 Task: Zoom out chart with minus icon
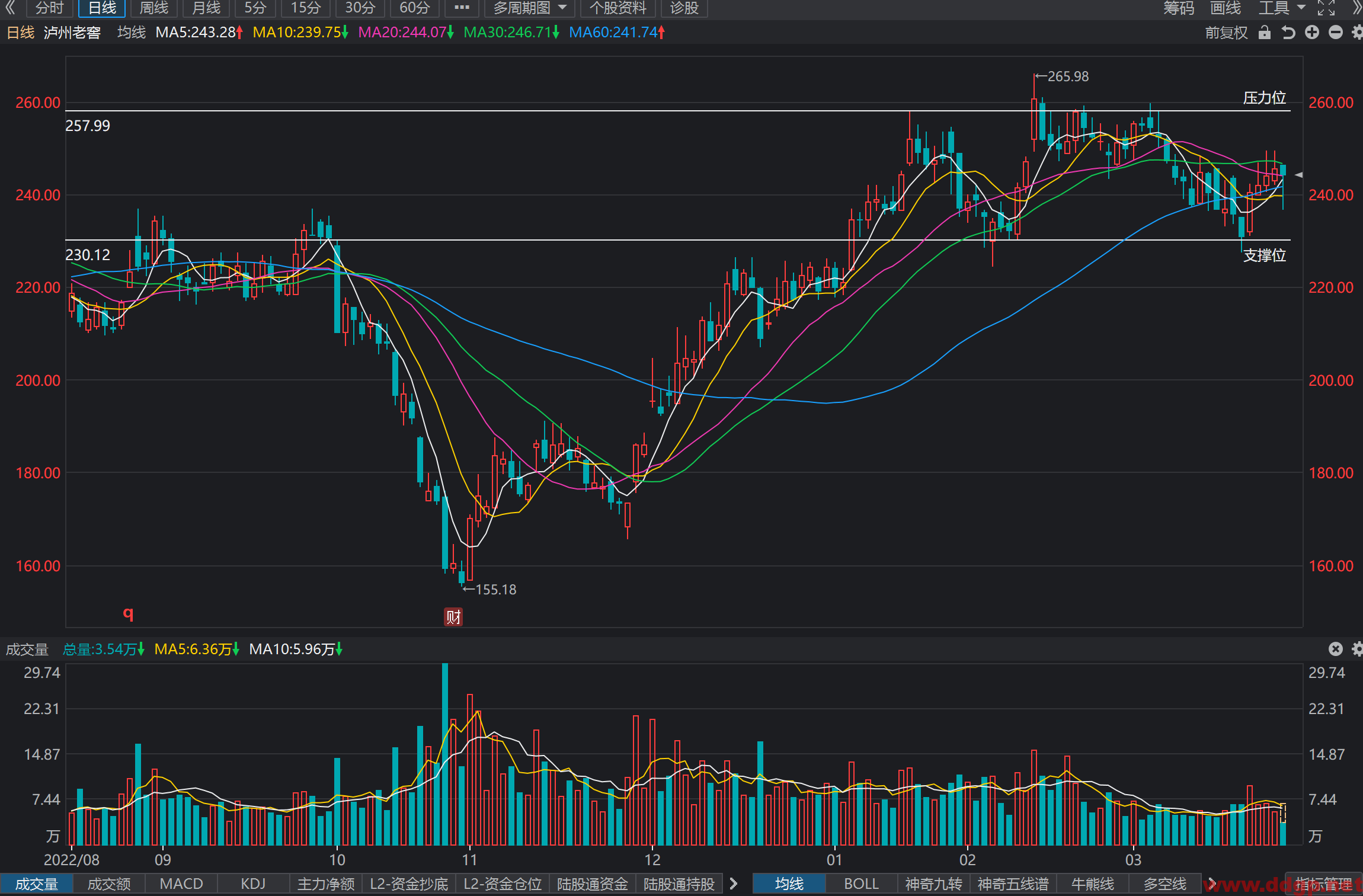1335,33
